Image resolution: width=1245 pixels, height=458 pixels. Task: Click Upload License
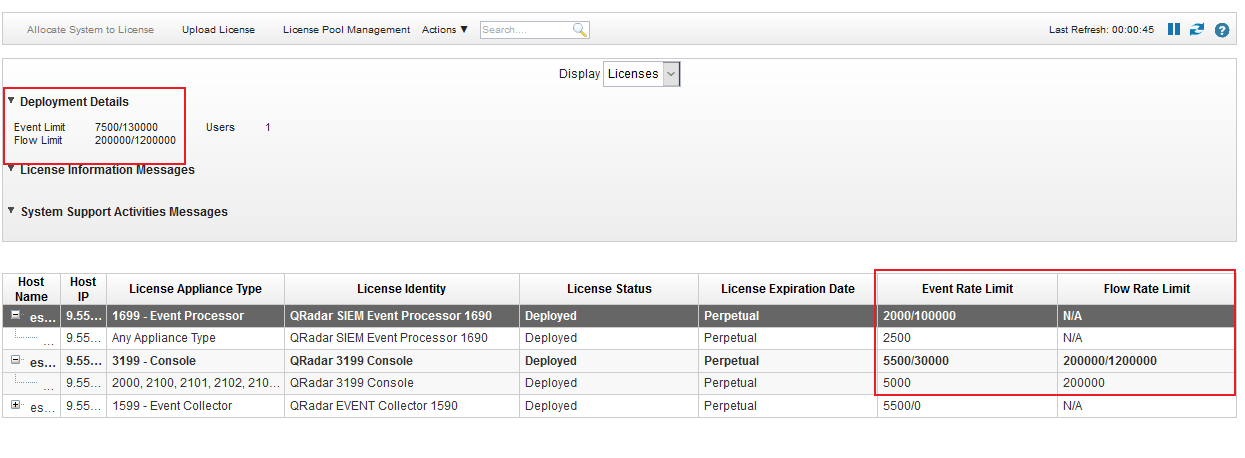pyautogui.click(x=218, y=30)
